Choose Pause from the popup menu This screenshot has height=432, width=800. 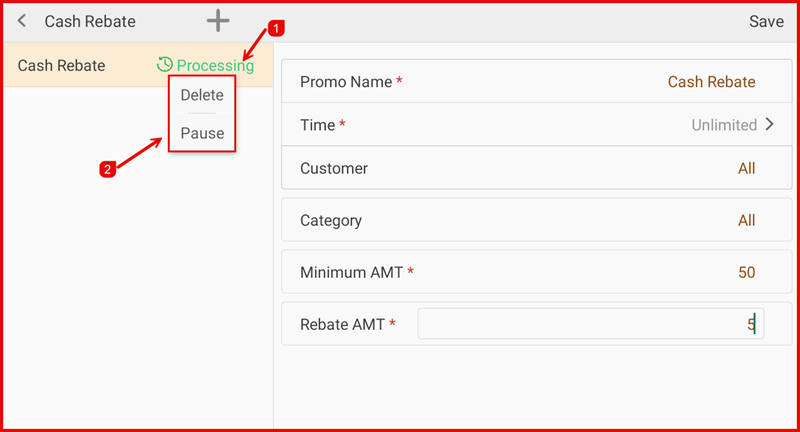(202, 133)
